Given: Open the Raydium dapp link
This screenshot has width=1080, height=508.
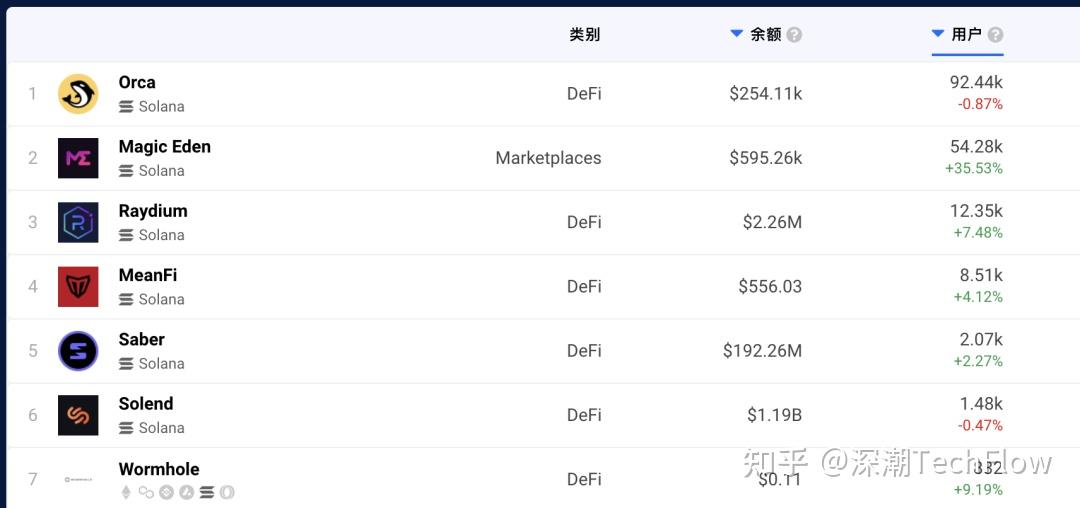Looking at the screenshot, I should pyautogui.click(x=153, y=211).
